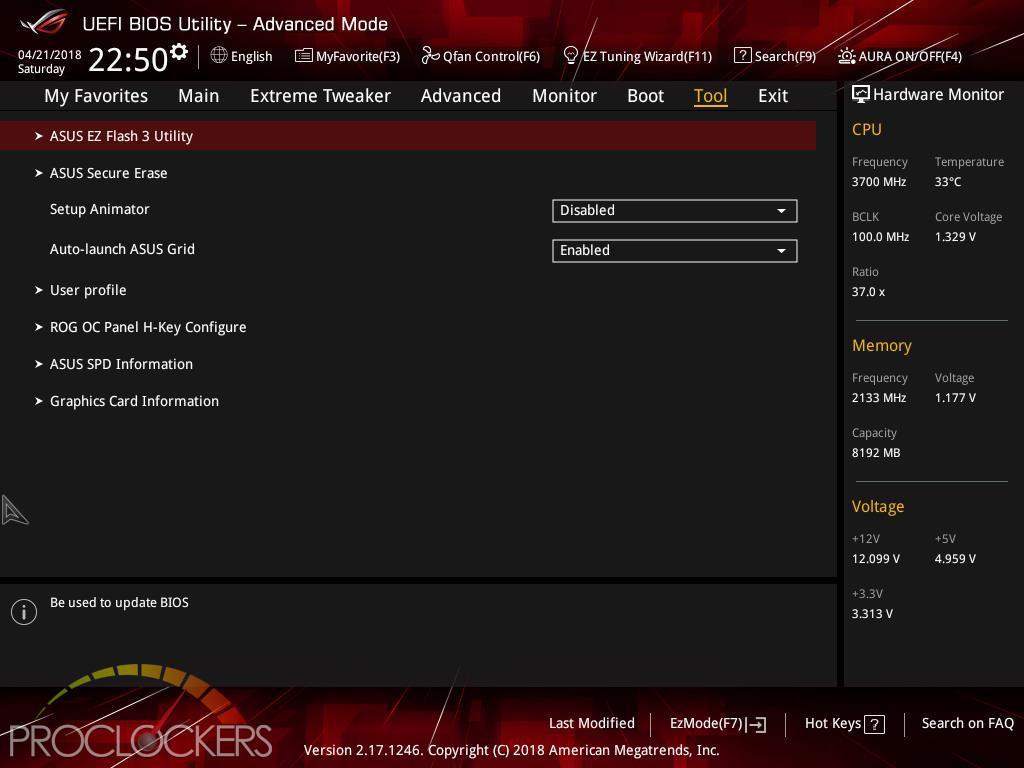Click CPU temperature value 33°C
This screenshot has width=1024, height=768.
click(948, 182)
